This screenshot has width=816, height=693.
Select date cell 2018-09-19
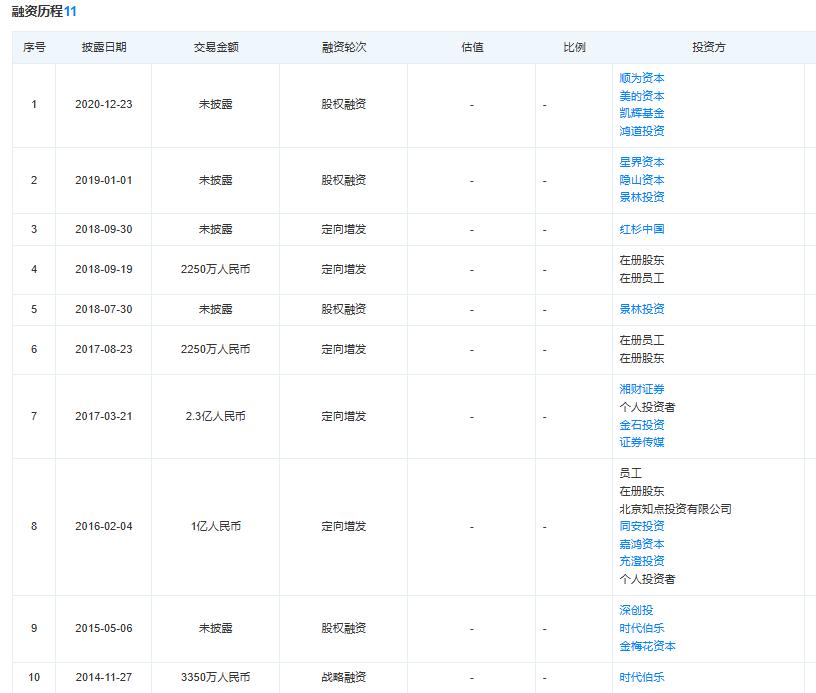[x=104, y=270]
